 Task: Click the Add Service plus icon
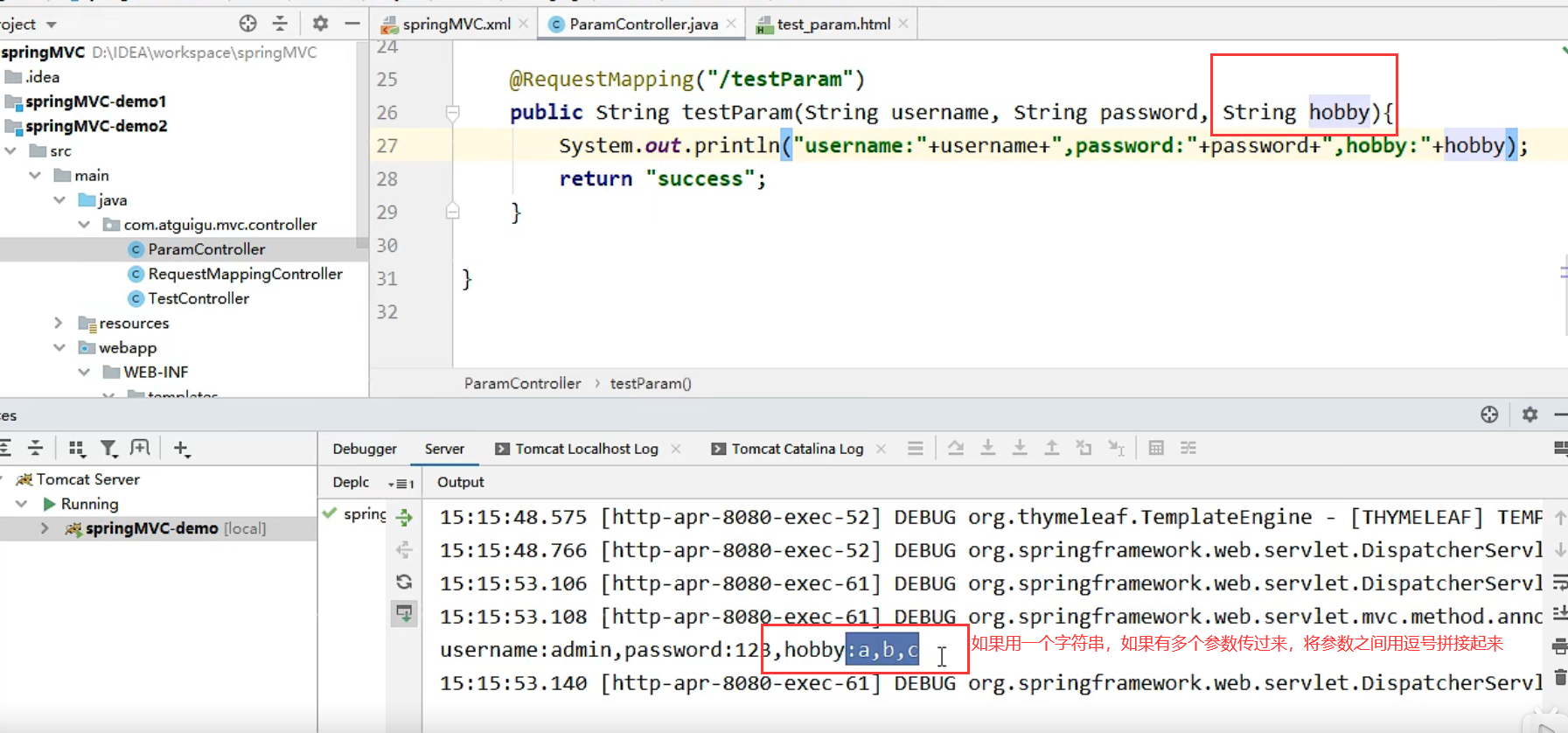181,449
